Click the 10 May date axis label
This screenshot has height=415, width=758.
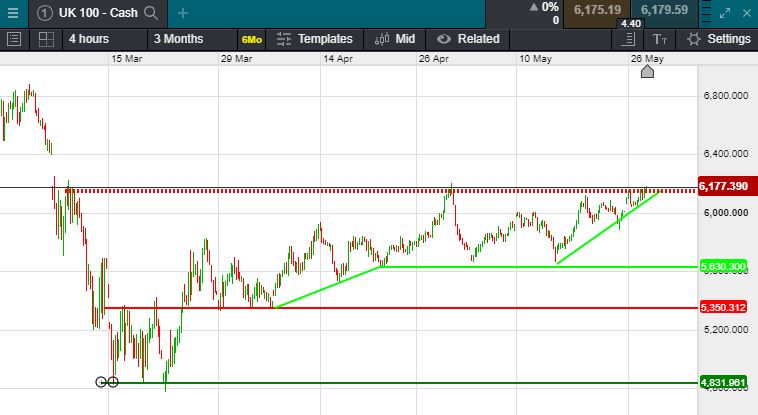click(x=536, y=59)
